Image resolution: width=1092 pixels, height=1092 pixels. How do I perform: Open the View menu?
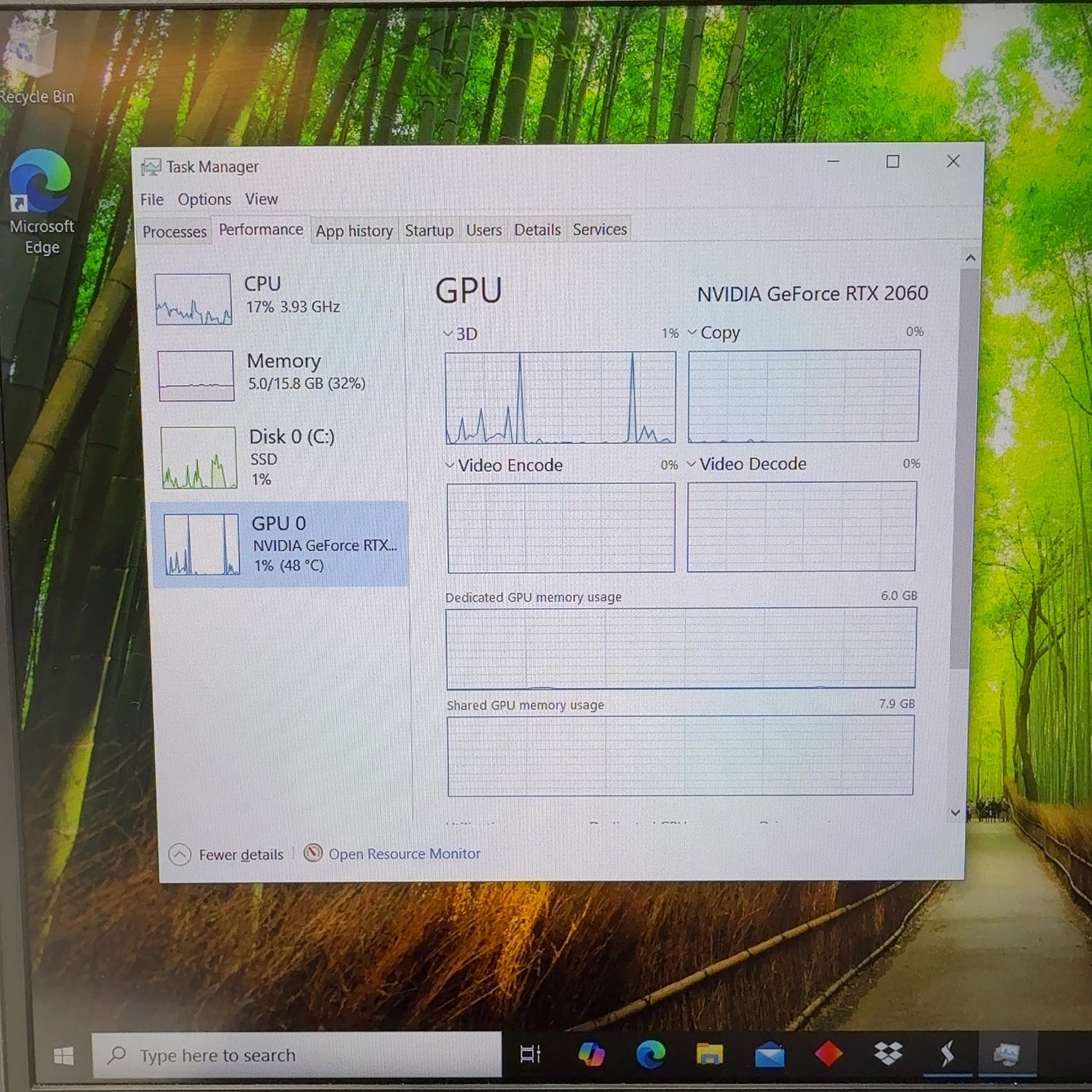261,199
